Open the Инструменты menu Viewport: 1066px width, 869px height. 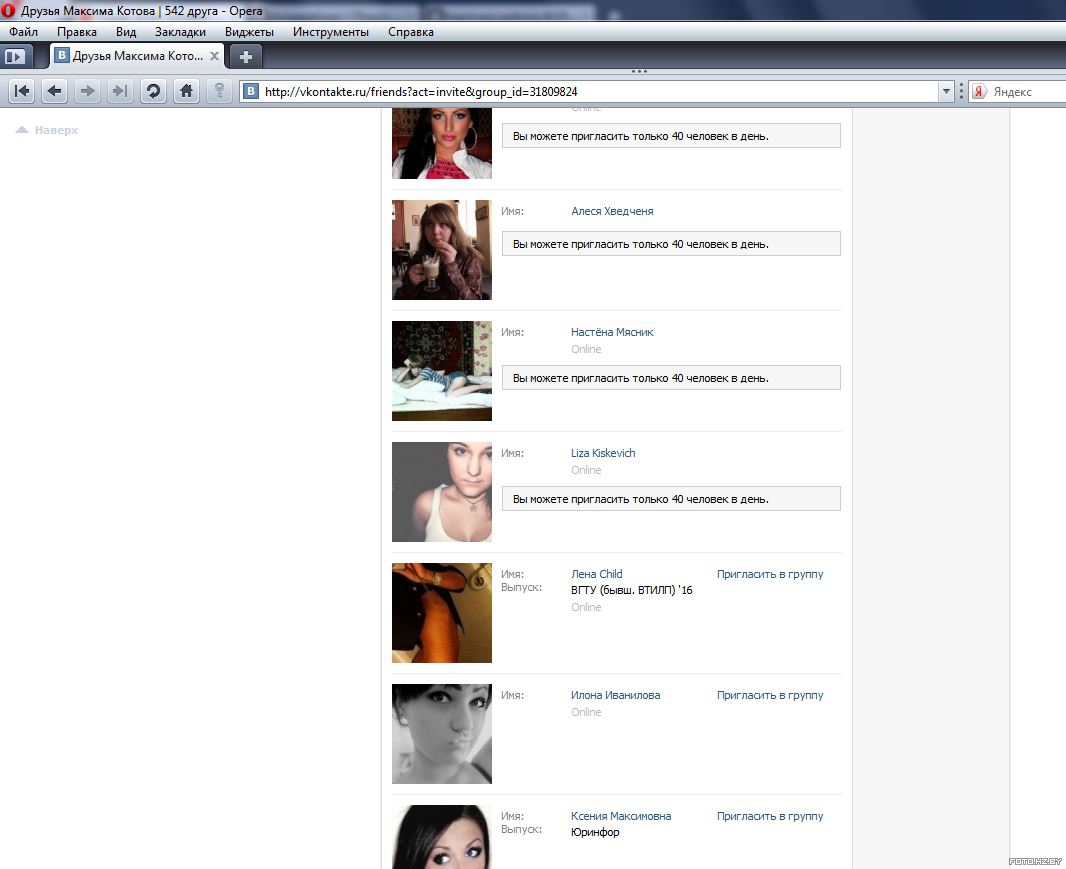[x=331, y=32]
